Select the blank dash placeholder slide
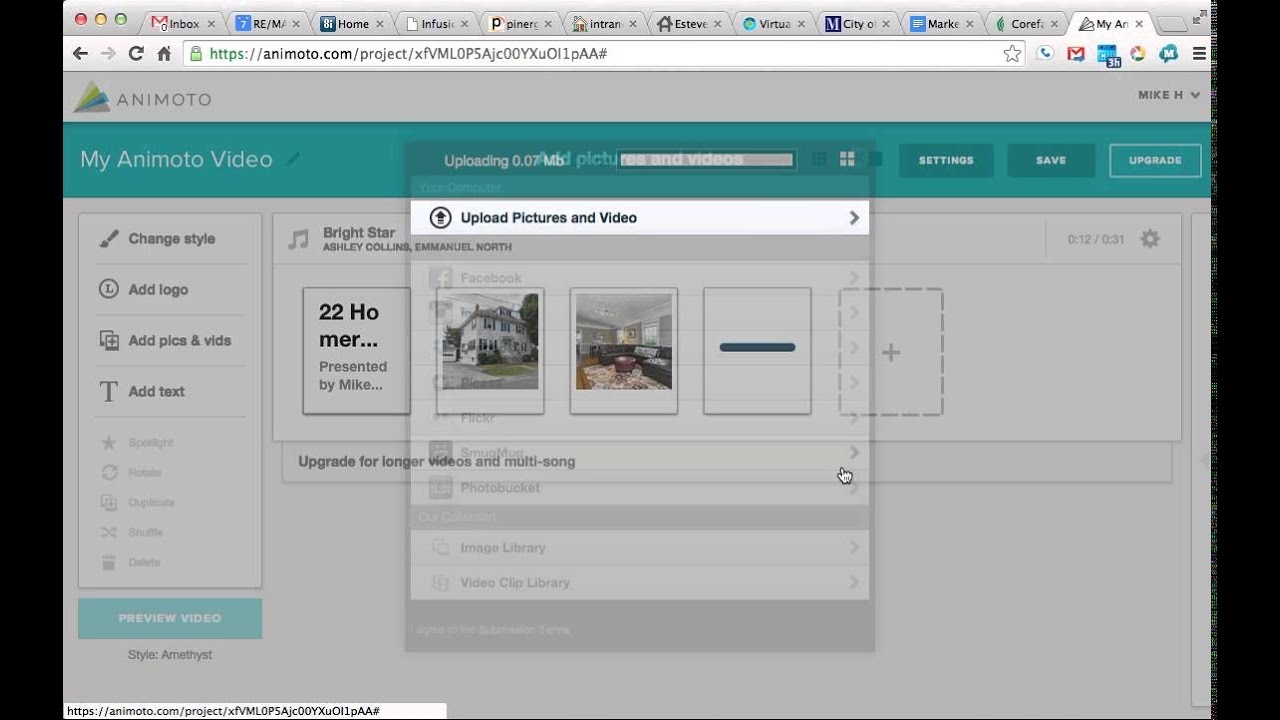The image size is (1280, 720). point(757,351)
